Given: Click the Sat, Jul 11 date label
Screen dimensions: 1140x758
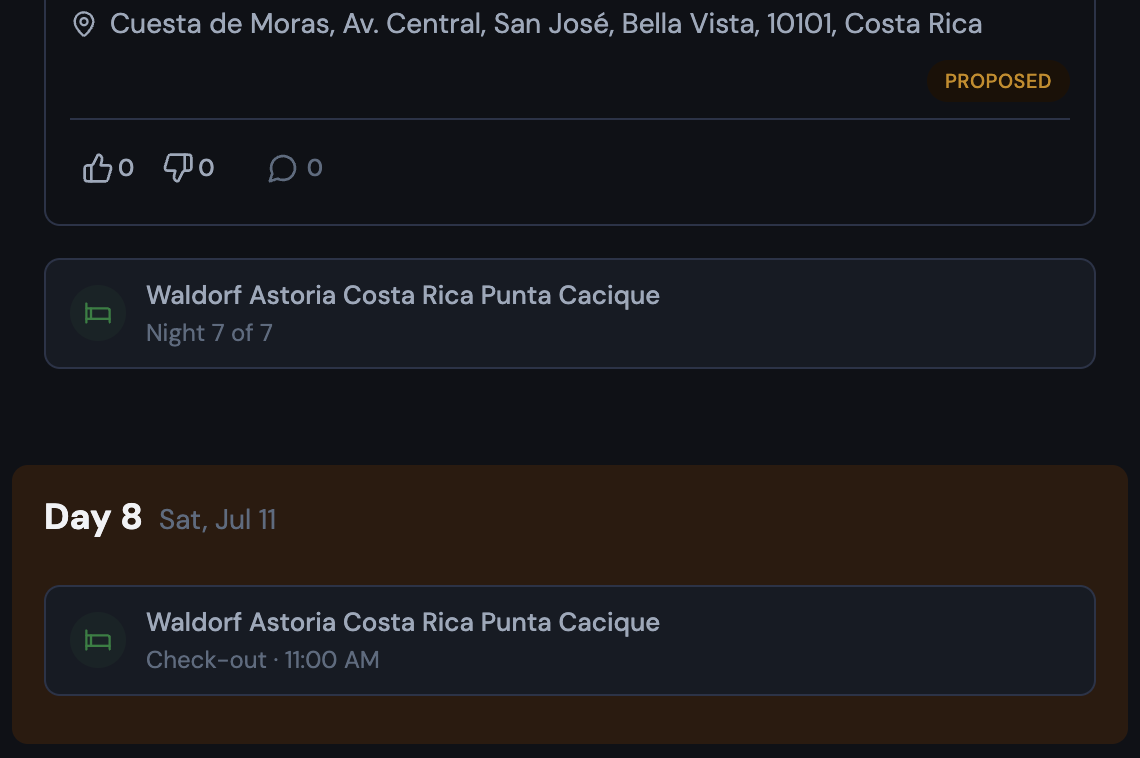Looking at the screenshot, I should 218,520.
